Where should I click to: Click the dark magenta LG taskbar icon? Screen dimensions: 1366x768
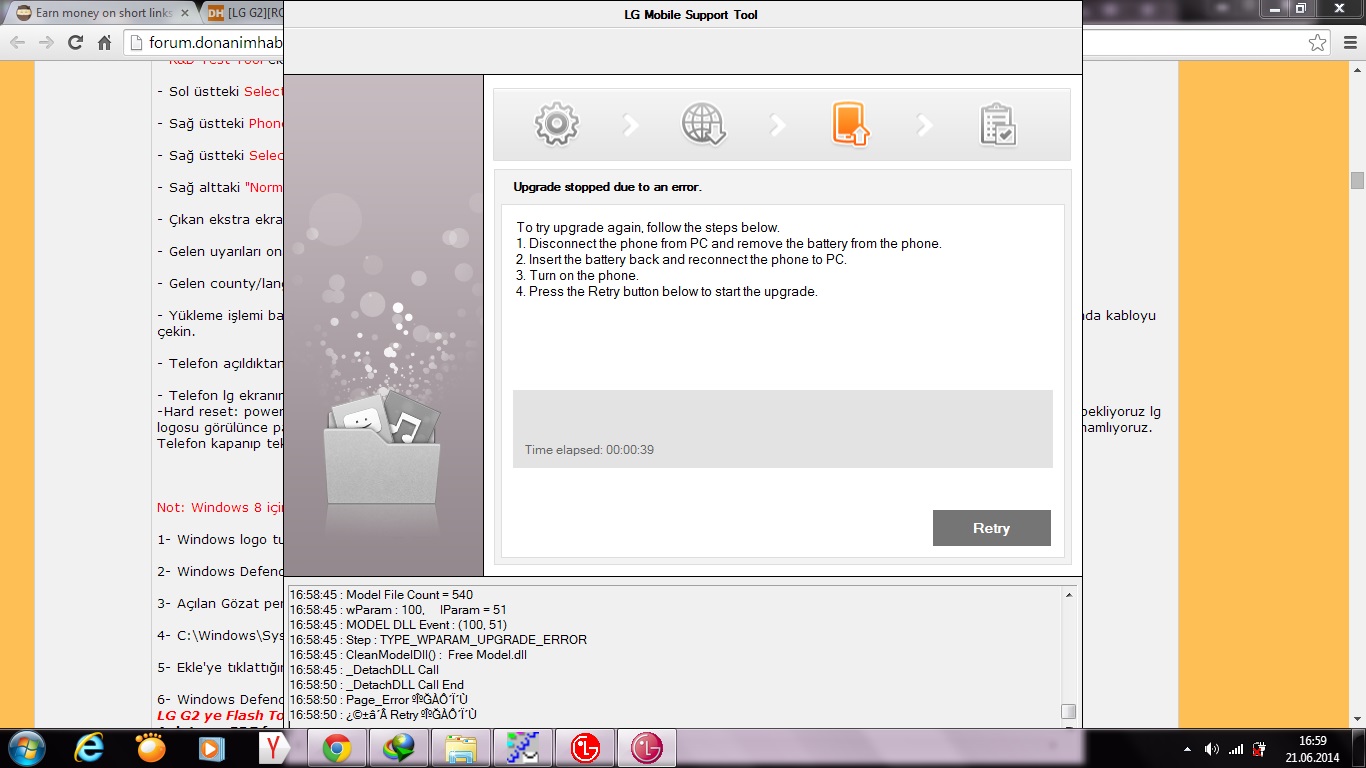tap(647, 748)
